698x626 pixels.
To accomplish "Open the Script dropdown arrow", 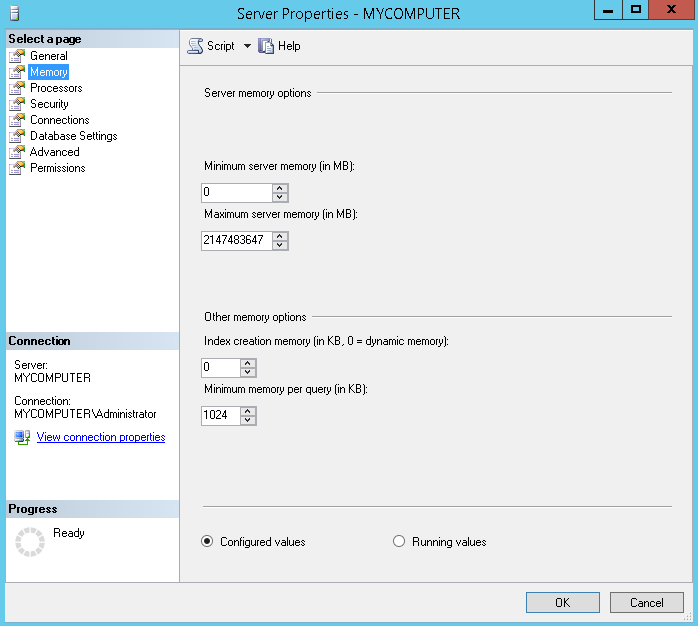I will pos(247,46).
